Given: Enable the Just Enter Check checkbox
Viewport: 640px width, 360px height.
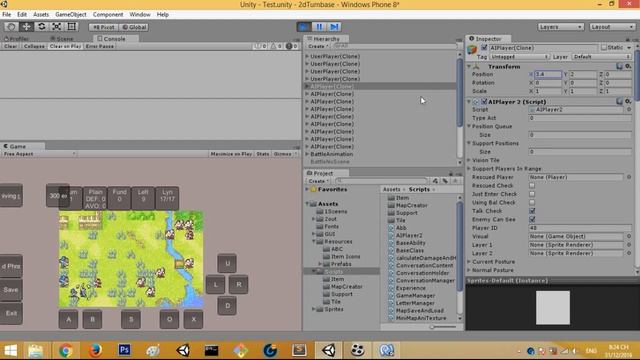Looking at the screenshot, I should click(532, 194).
